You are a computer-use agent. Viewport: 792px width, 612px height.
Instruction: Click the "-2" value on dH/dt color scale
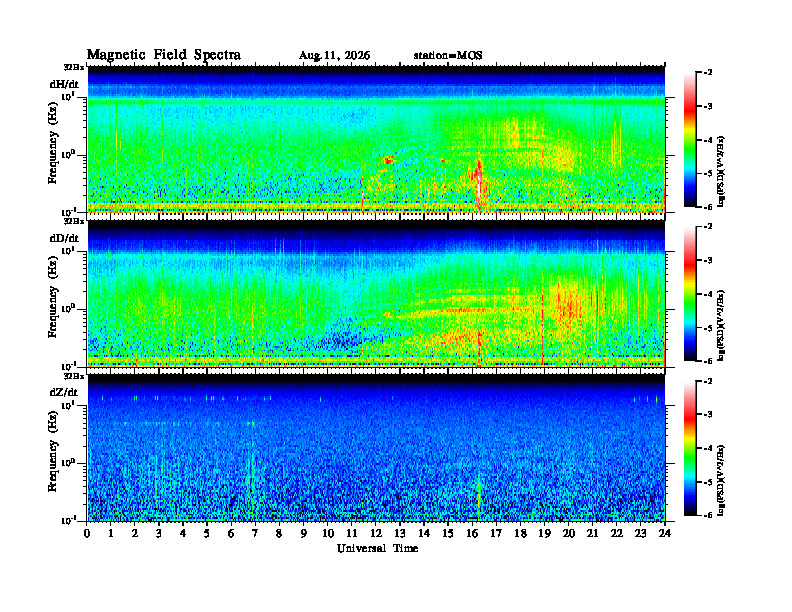[708, 73]
